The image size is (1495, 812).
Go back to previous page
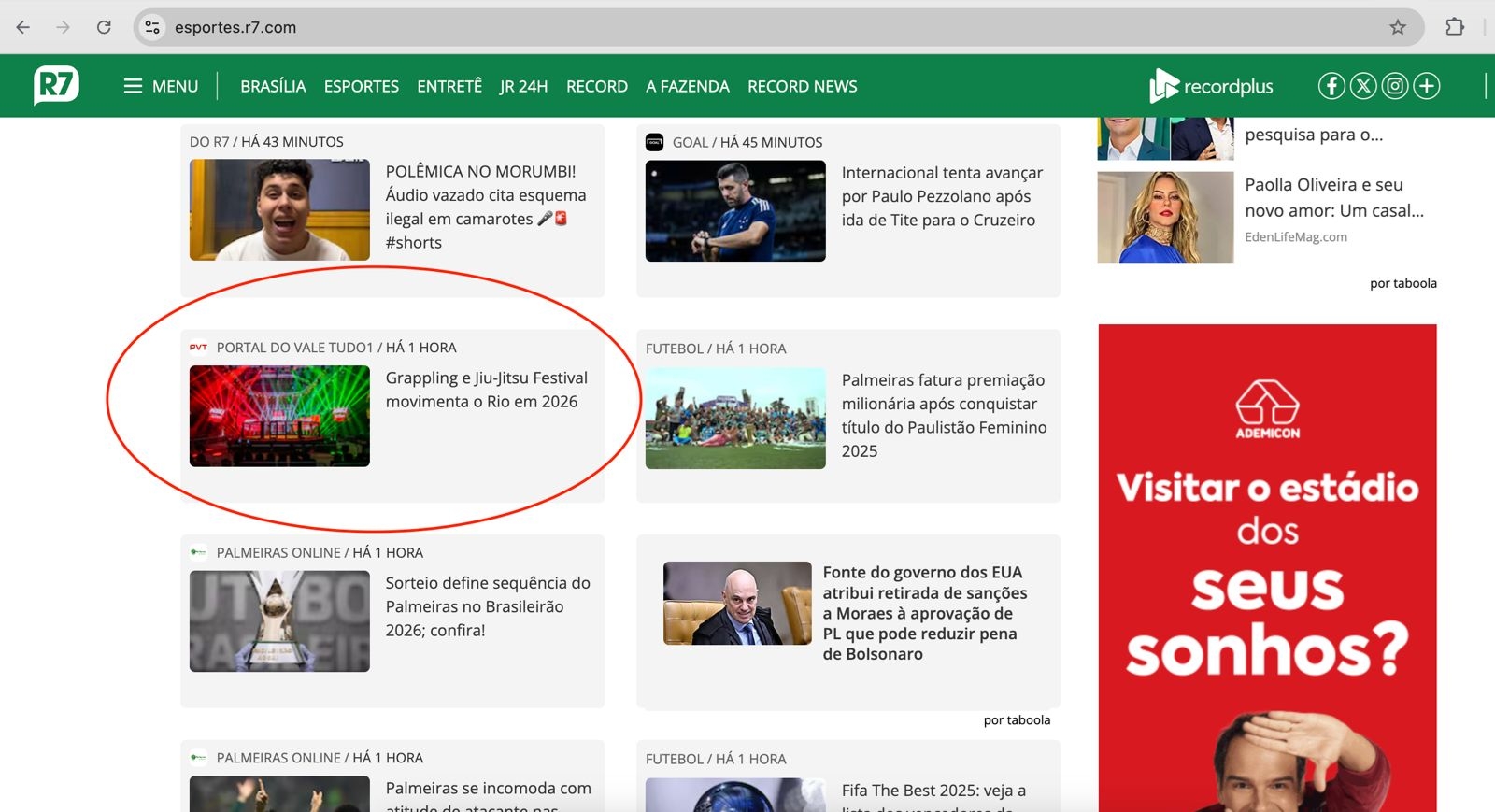23,27
